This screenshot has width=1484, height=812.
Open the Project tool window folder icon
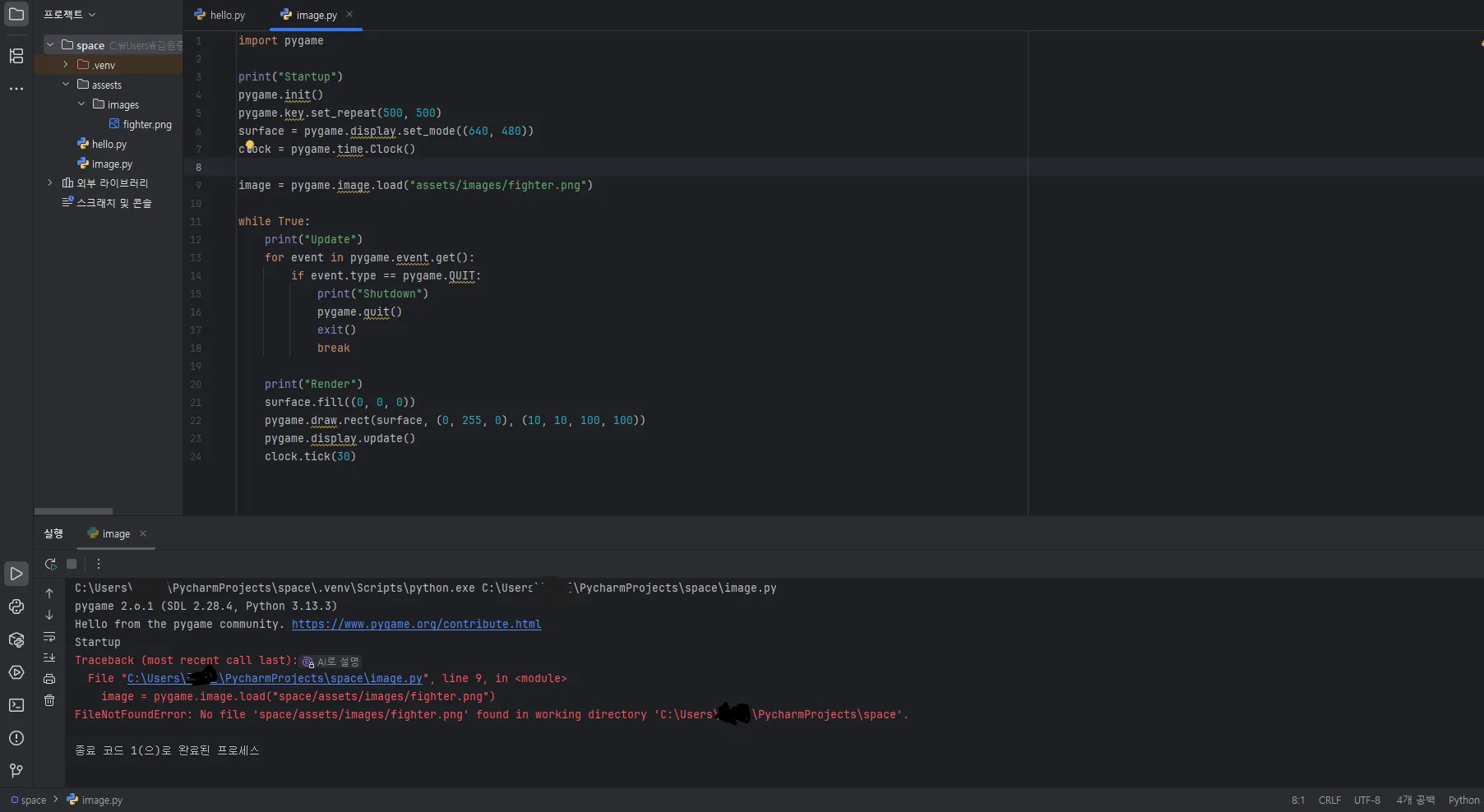[16, 15]
